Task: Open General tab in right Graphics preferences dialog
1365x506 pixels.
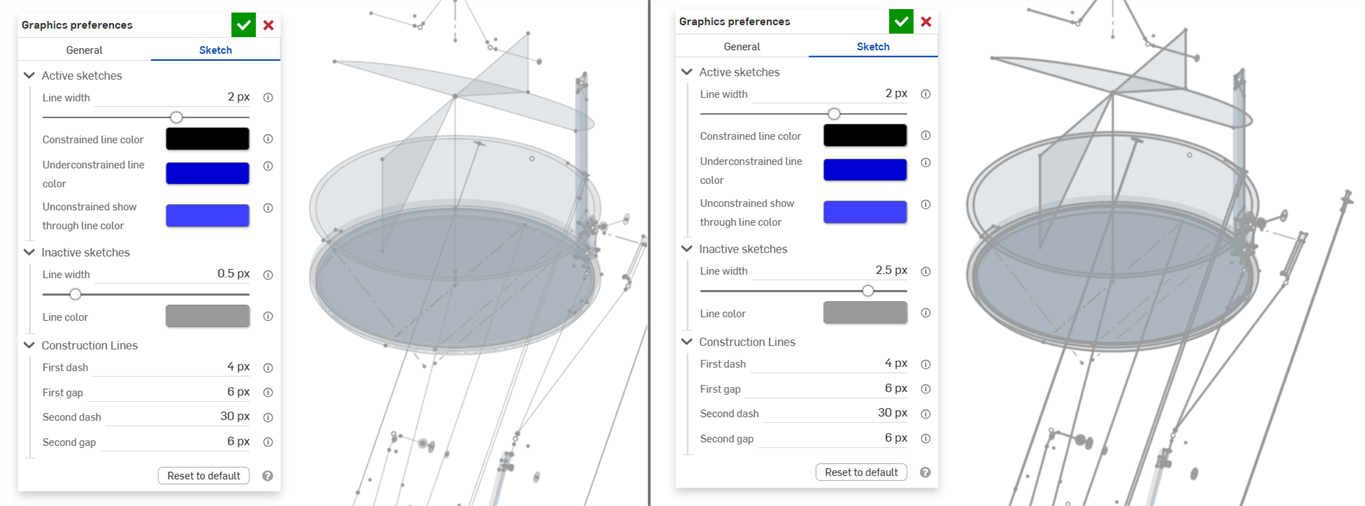Action: pyautogui.click(x=742, y=46)
